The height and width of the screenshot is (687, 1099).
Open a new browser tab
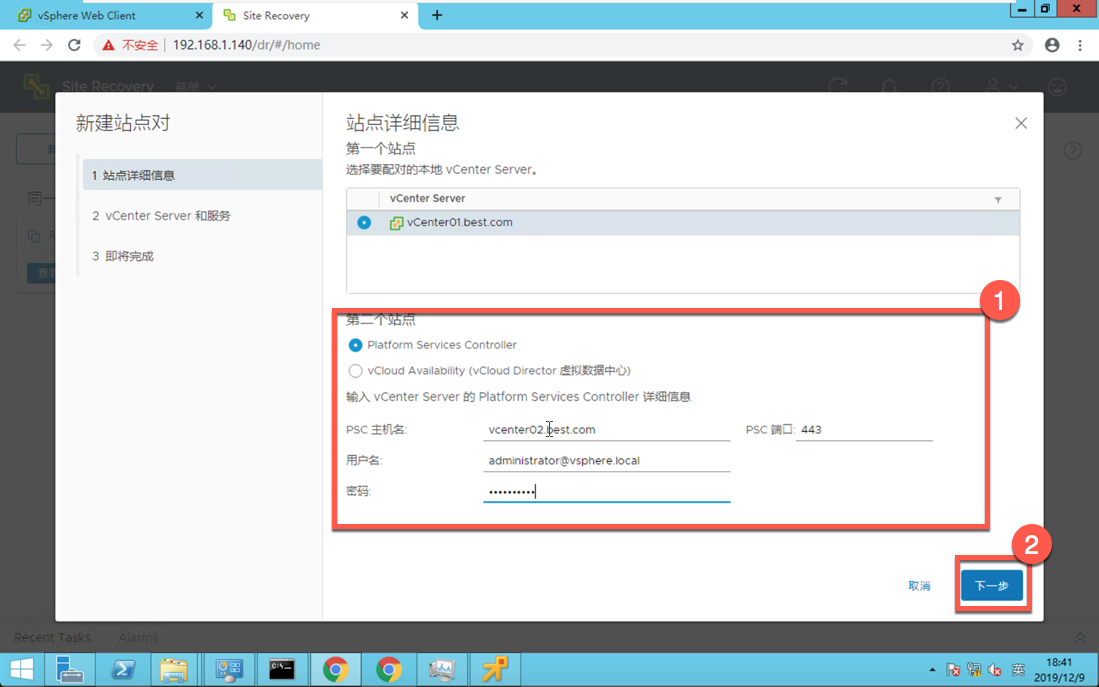point(437,15)
